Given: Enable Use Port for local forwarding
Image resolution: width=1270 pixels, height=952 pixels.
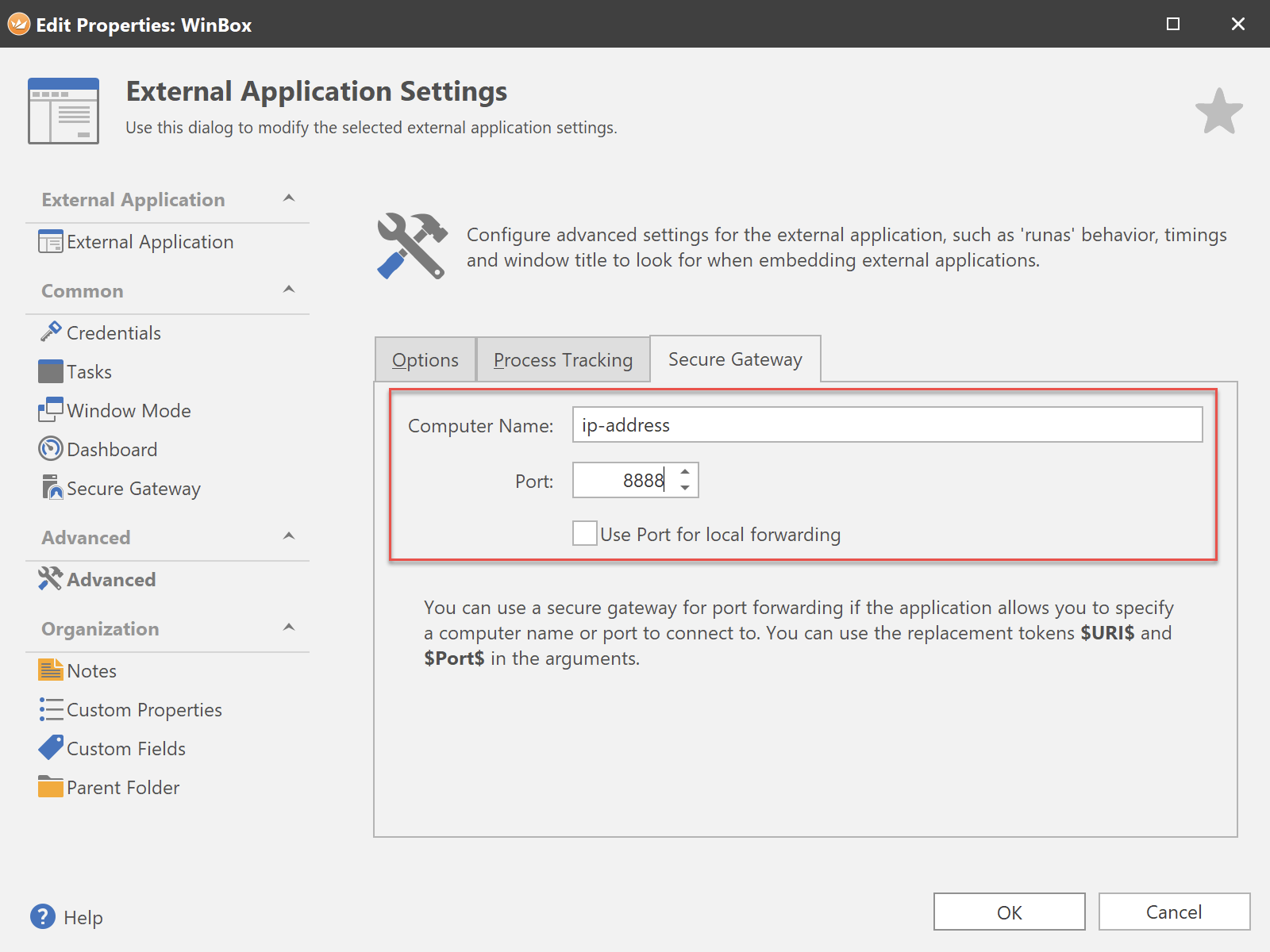Looking at the screenshot, I should (x=585, y=534).
